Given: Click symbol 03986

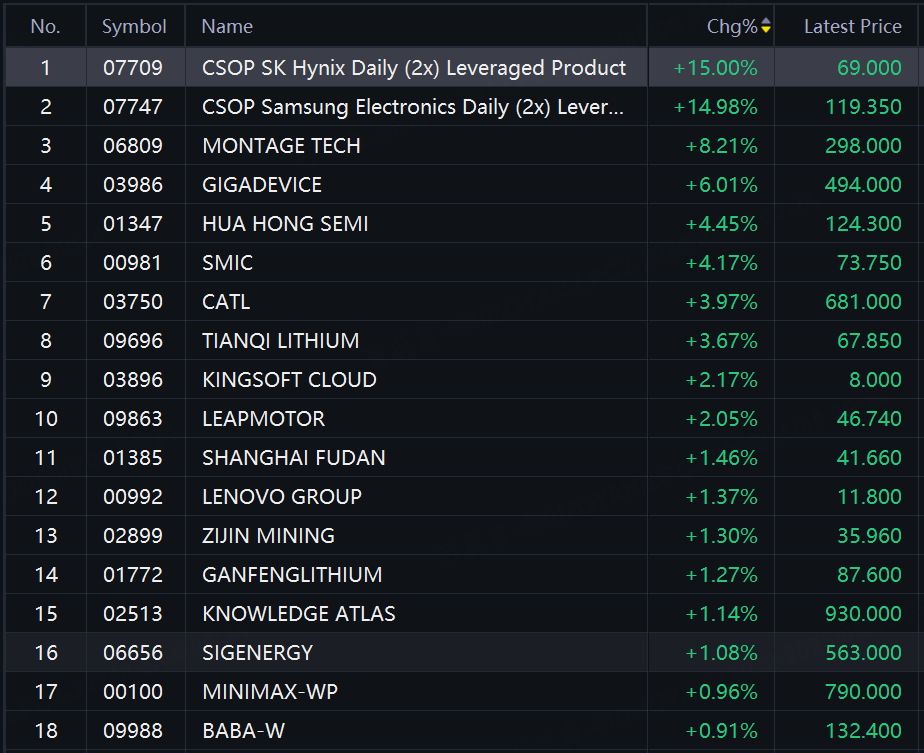Looking at the screenshot, I should pyautogui.click(x=133, y=184).
